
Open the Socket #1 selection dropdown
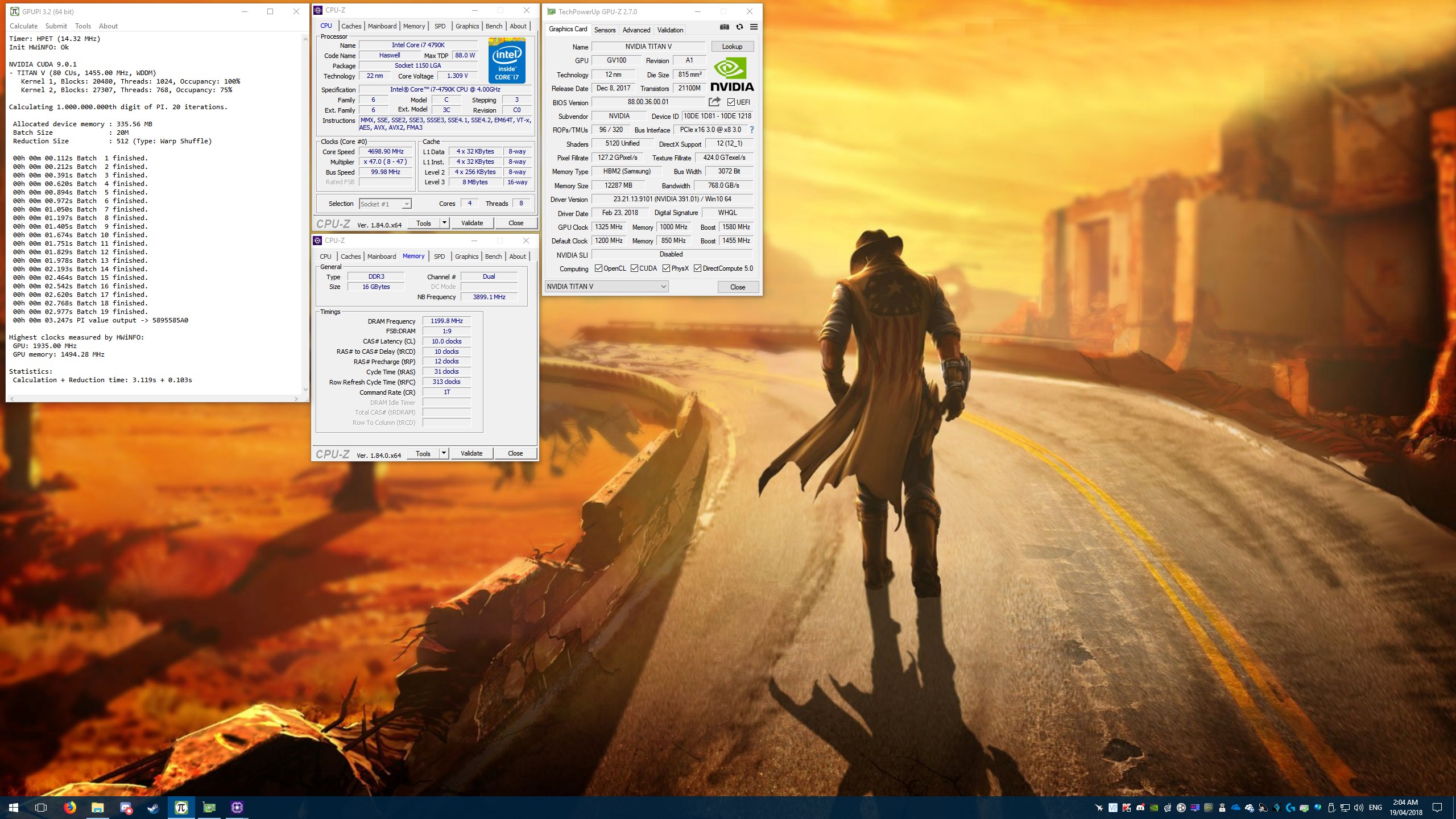click(385, 204)
